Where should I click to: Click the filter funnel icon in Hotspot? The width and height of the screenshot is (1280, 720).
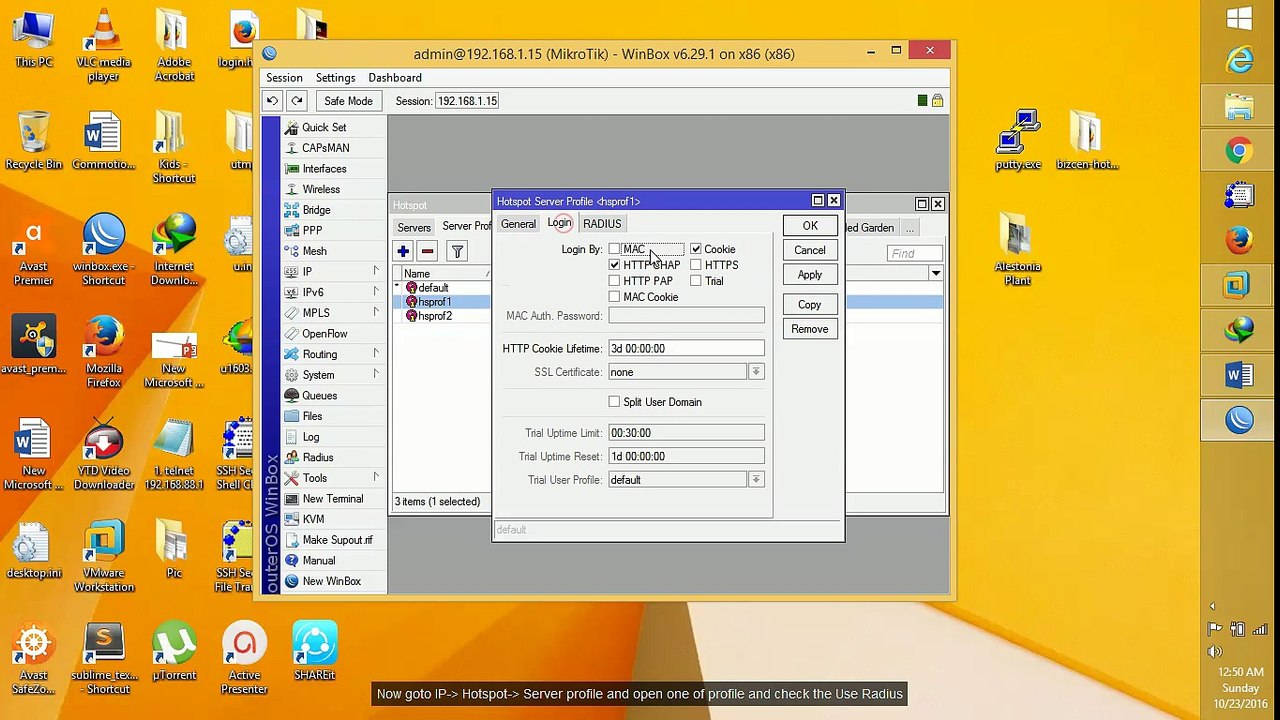[x=457, y=252]
